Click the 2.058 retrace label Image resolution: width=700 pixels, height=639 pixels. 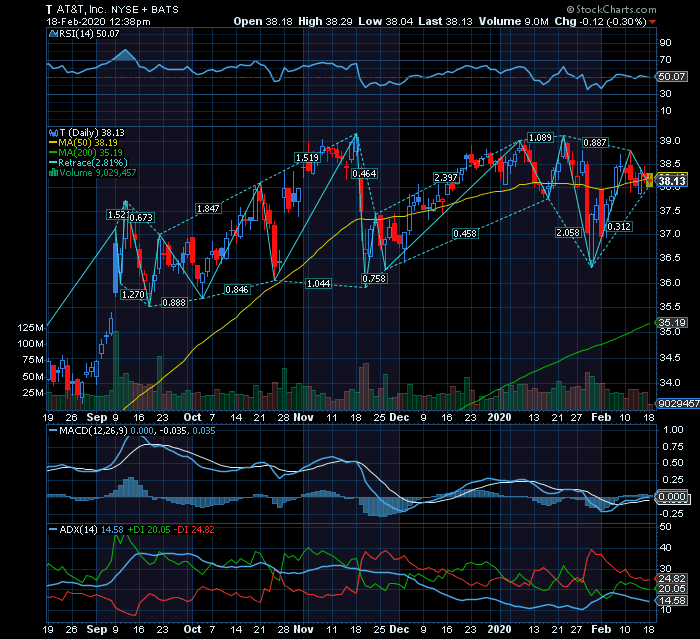pyautogui.click(x=568, y=233)
